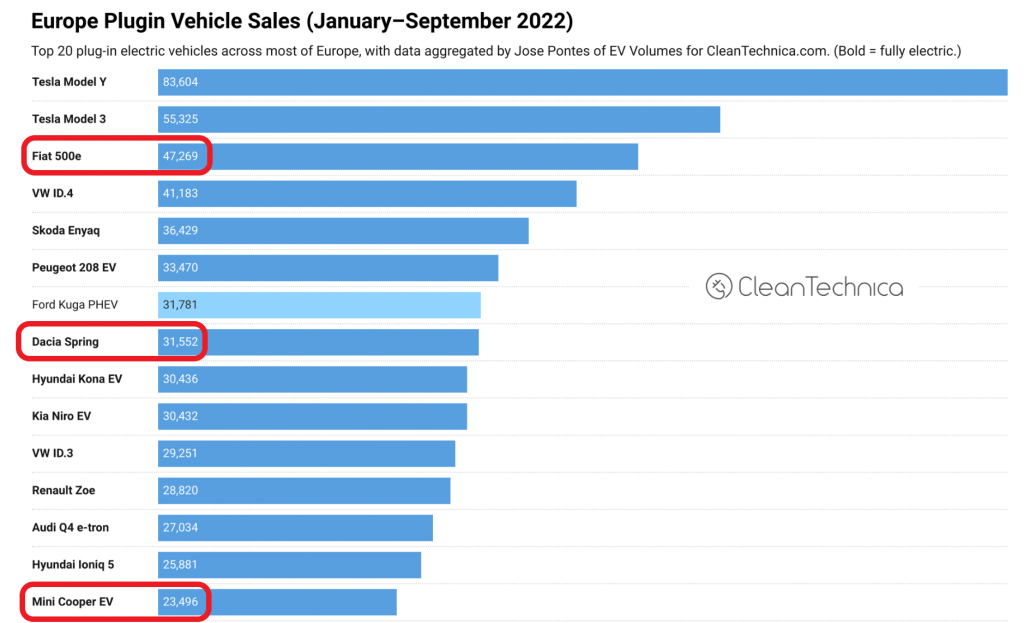Click the CleanTechnica watermark text
Image resolution: width=1024 pixels, height=623 pixels.
(820, 287)
